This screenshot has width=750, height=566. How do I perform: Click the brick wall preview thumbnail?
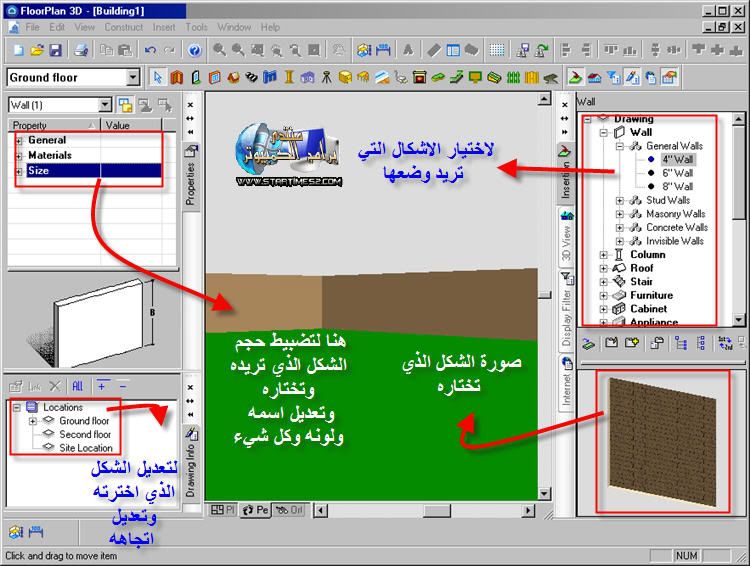click(x=663, y=442)
